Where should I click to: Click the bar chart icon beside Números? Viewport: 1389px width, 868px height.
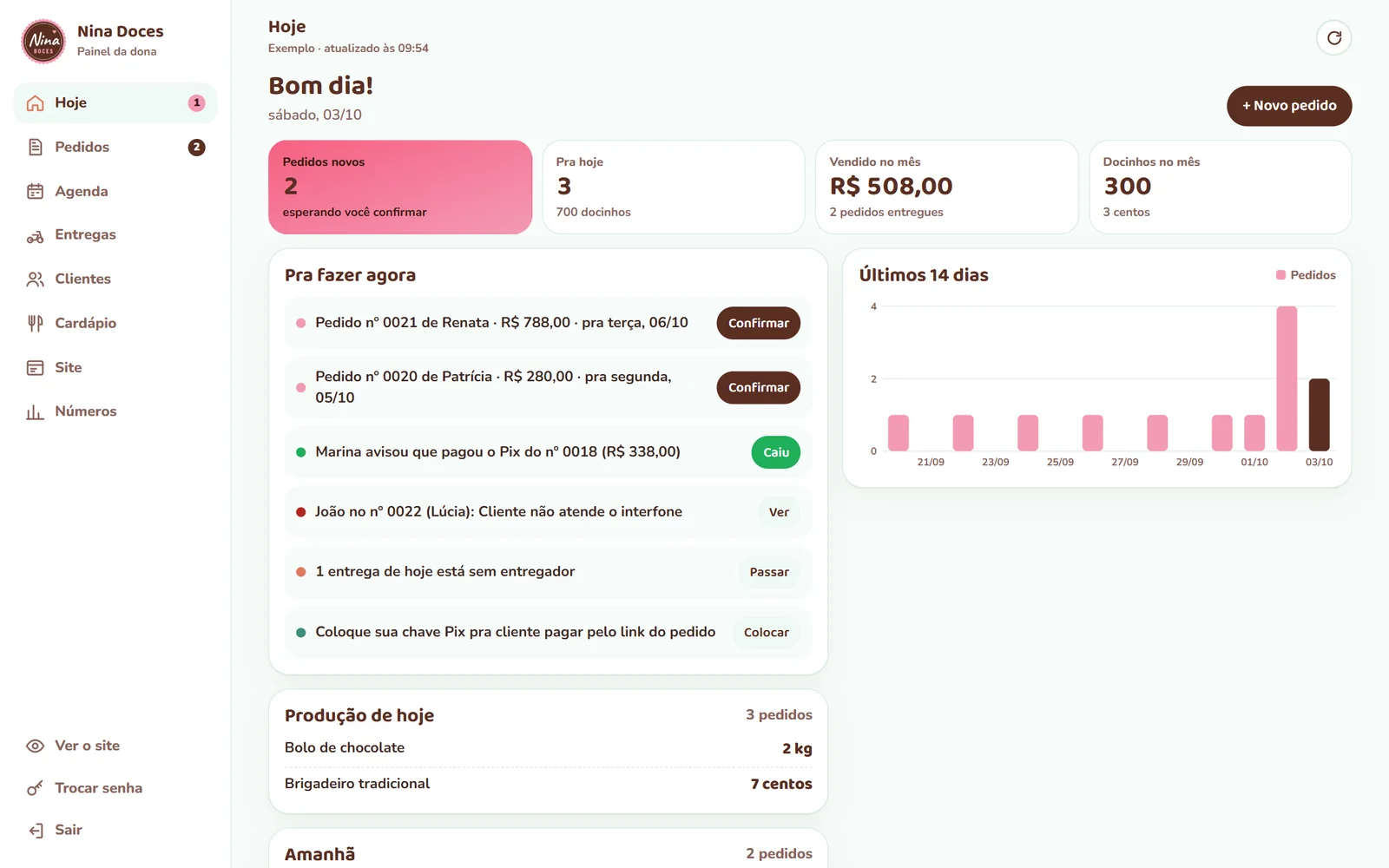point(35,412)
